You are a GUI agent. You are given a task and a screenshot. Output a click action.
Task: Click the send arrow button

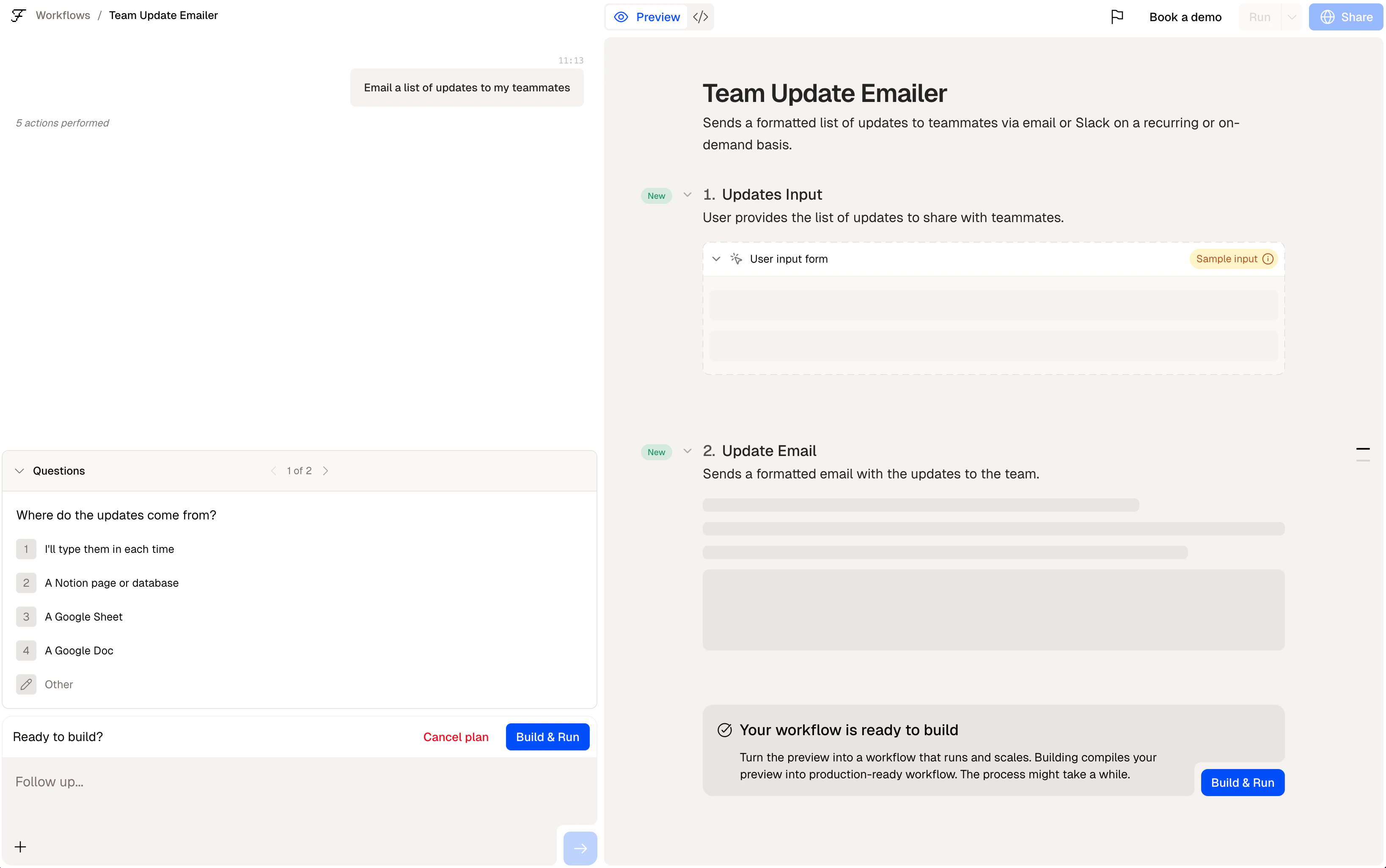pos(580,848)
